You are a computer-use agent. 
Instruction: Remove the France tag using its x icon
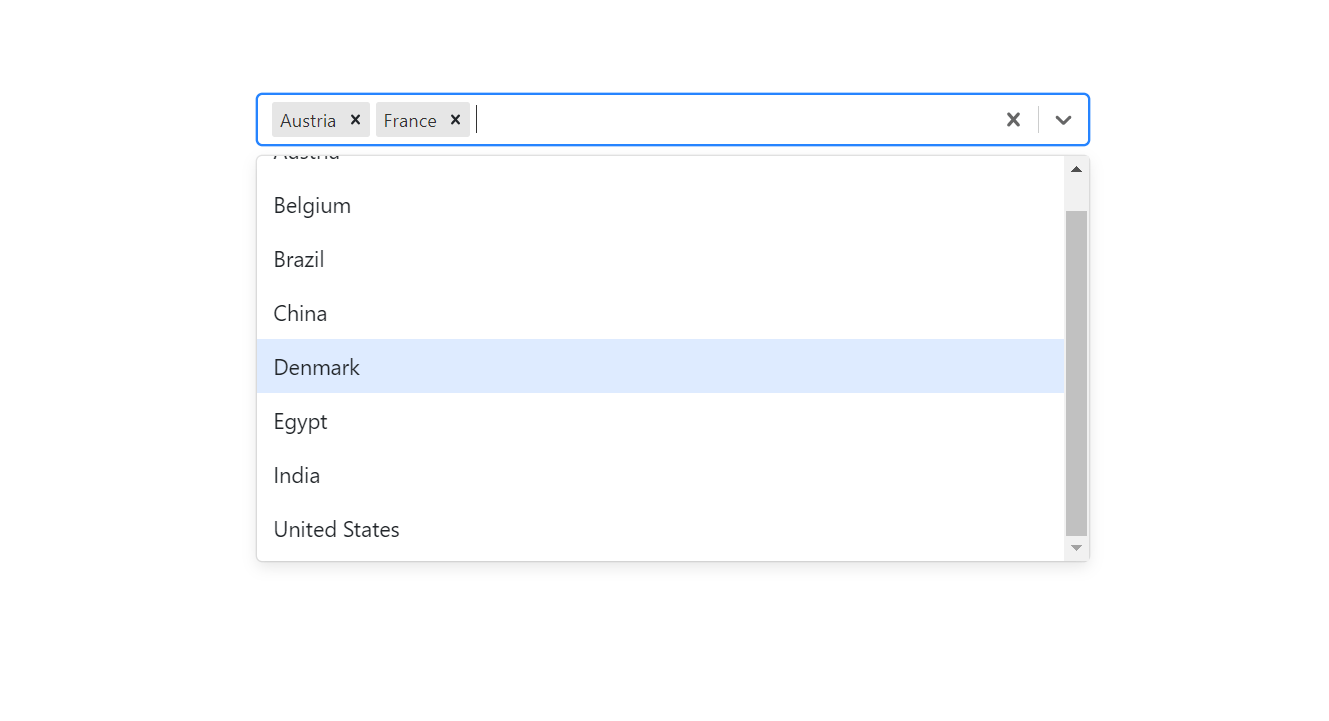point(455,119)
